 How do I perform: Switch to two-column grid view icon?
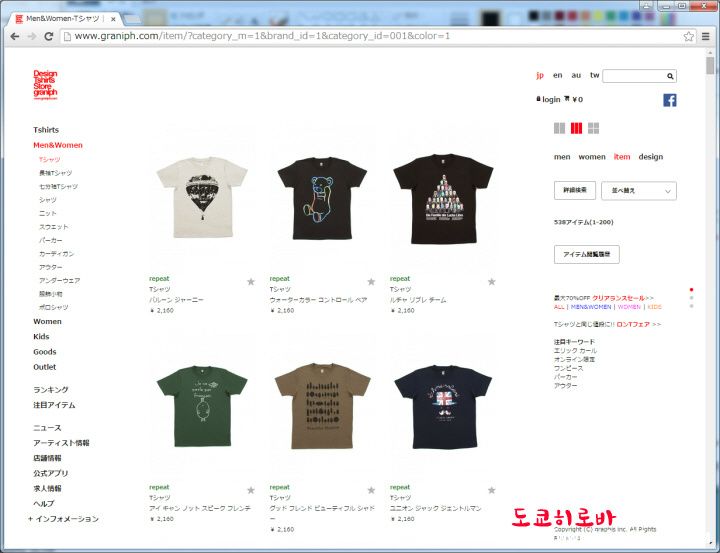559,128
